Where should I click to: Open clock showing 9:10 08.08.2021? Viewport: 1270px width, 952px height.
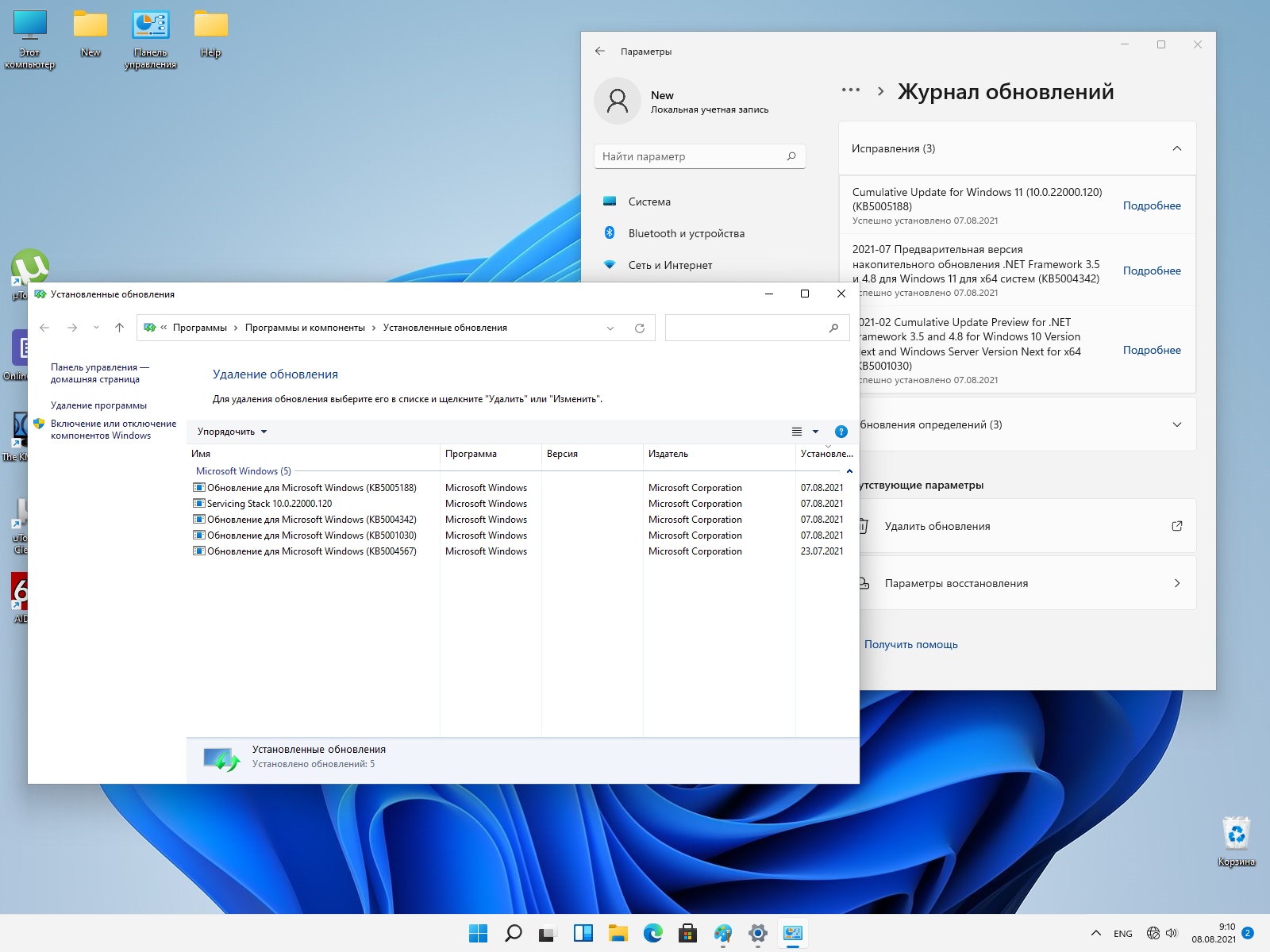[x=1213, y=933]
